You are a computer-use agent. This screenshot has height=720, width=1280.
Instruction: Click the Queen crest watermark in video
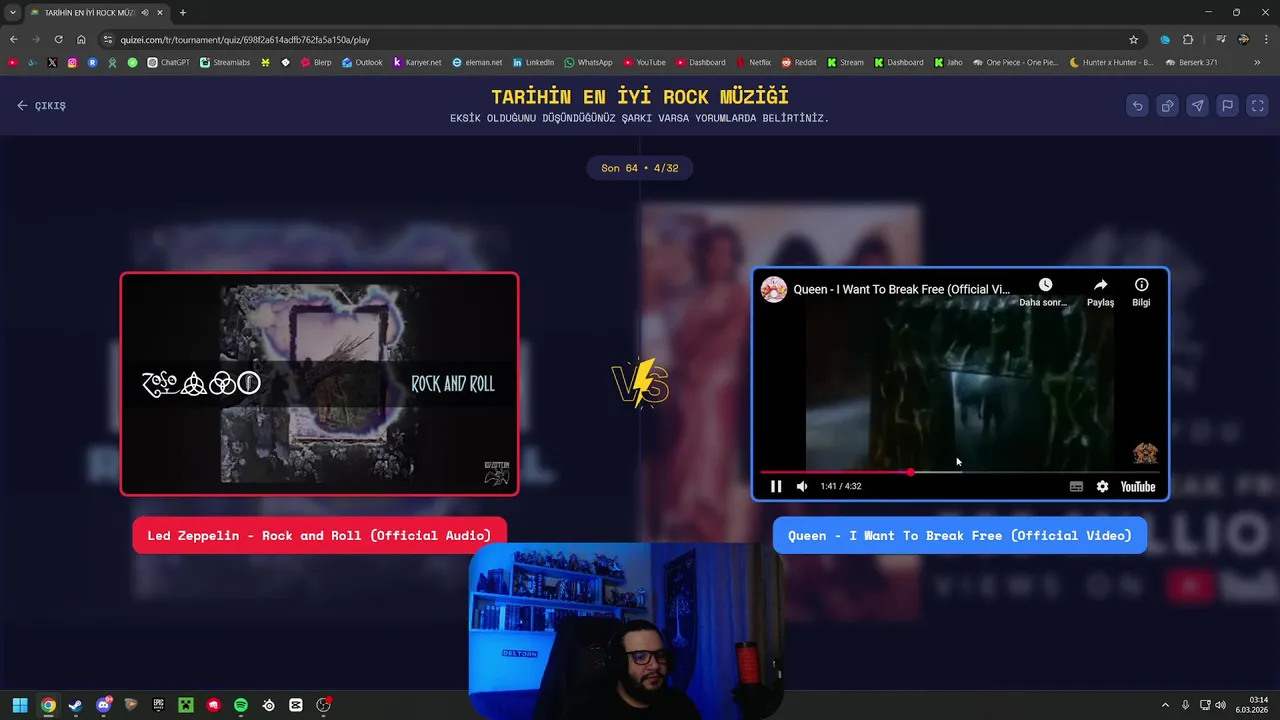(1145, 453)
